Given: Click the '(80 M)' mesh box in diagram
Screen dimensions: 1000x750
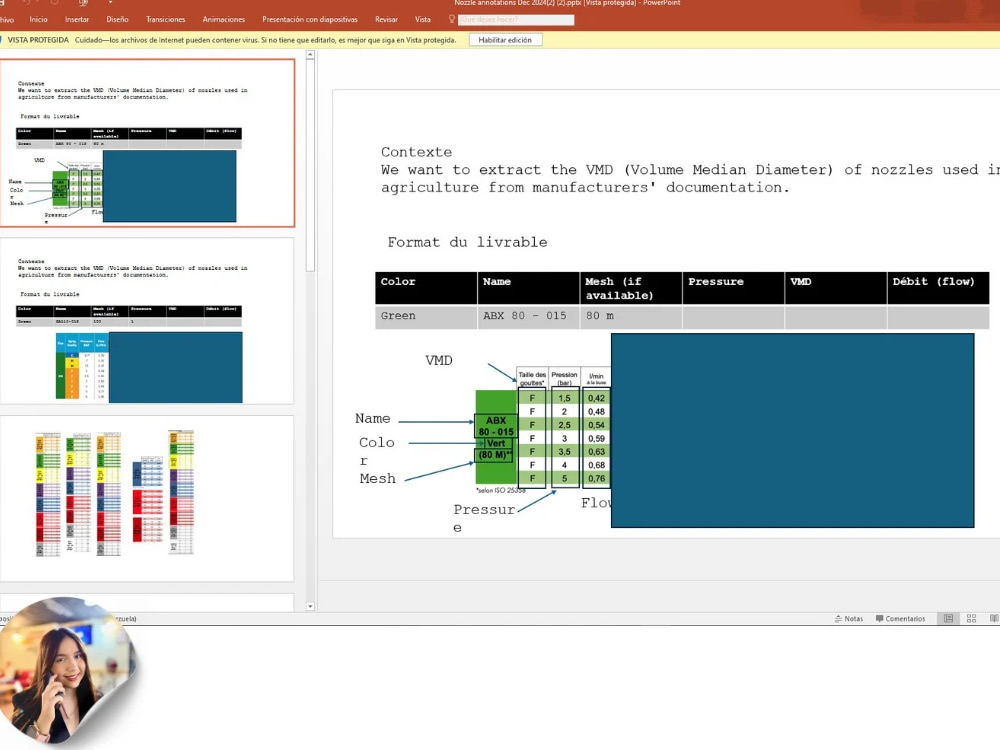Looking at the screenshot, I should (495, 455).
